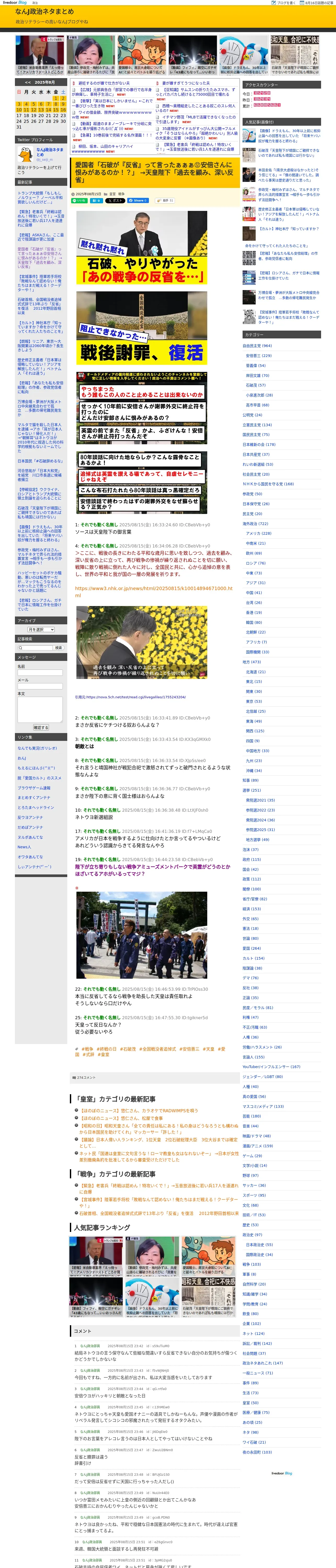Screen dimensions: 336x1568
Task: Click the 確認する confirm button
Action: [x=41, y=727]
